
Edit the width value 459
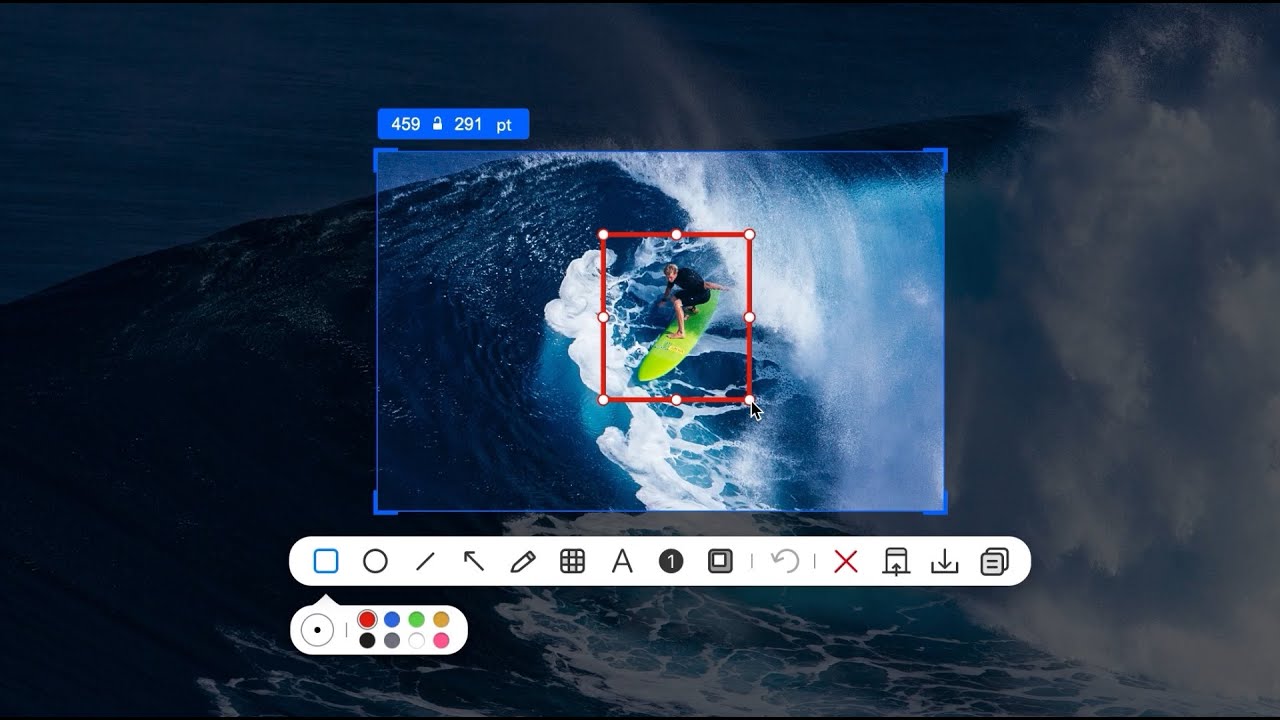[406, 124]
